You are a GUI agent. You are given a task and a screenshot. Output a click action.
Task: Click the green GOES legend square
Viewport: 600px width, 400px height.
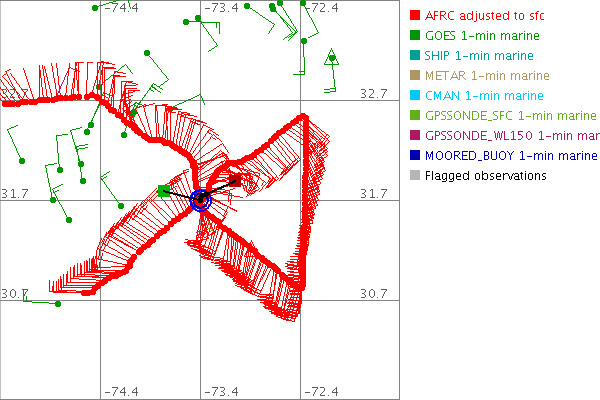(x=415, y=36)
